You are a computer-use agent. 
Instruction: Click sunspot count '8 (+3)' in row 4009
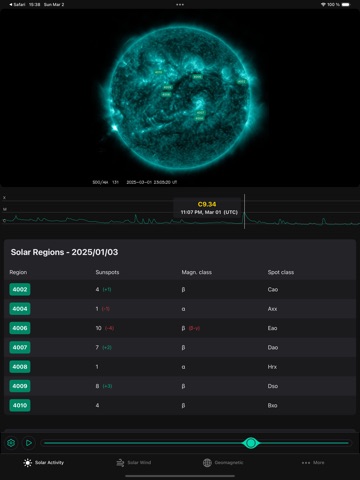tap(104, 386)
